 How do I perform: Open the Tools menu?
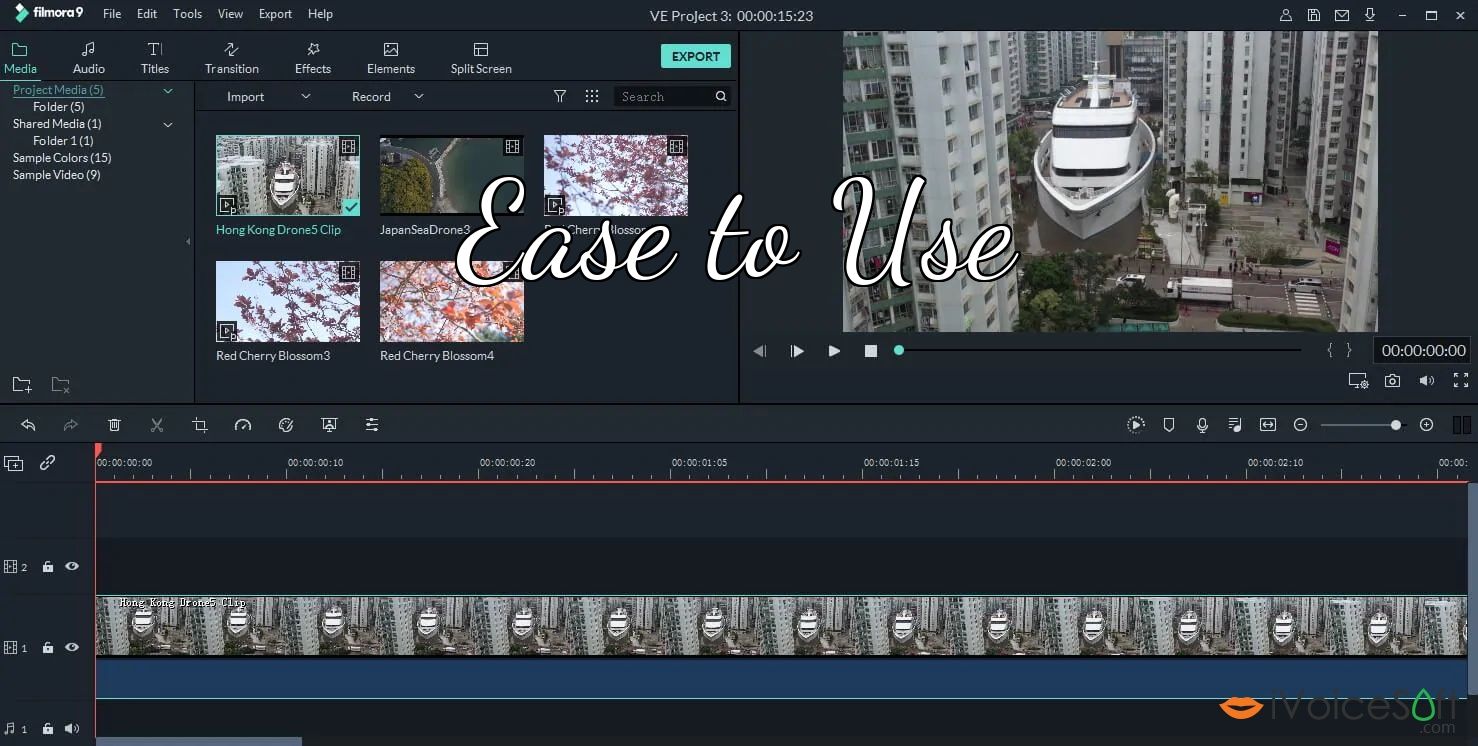click(187, 13)
